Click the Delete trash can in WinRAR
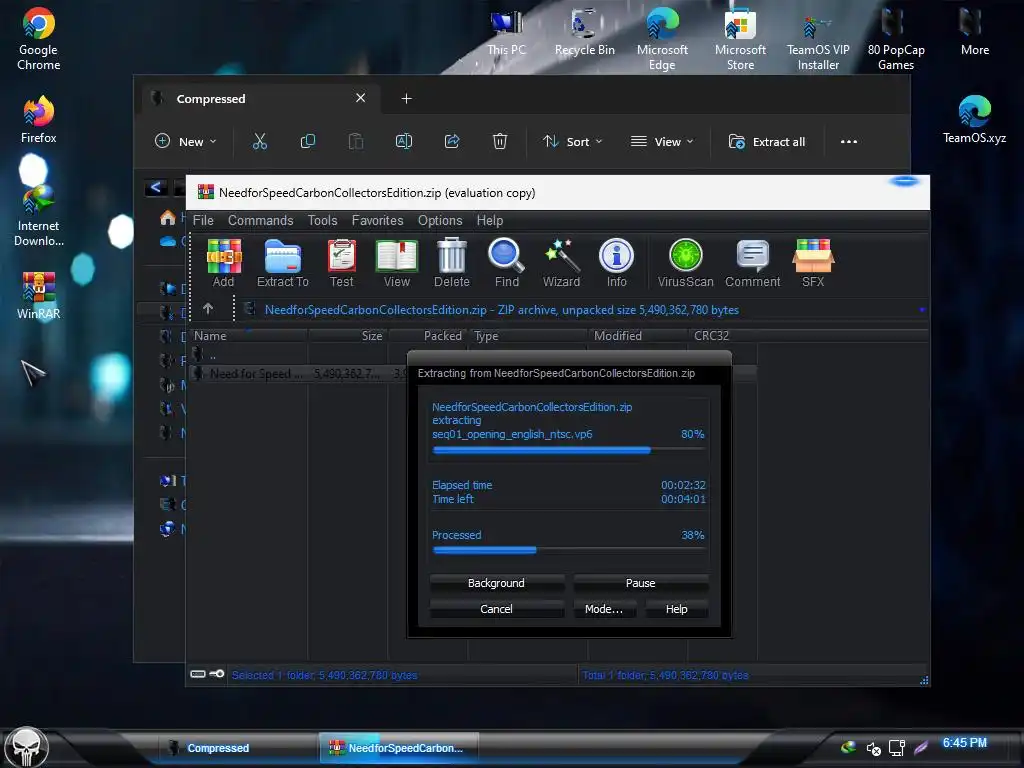This screenshot has height=768, width=1024. pyautogui.click(x=451, y=263)
